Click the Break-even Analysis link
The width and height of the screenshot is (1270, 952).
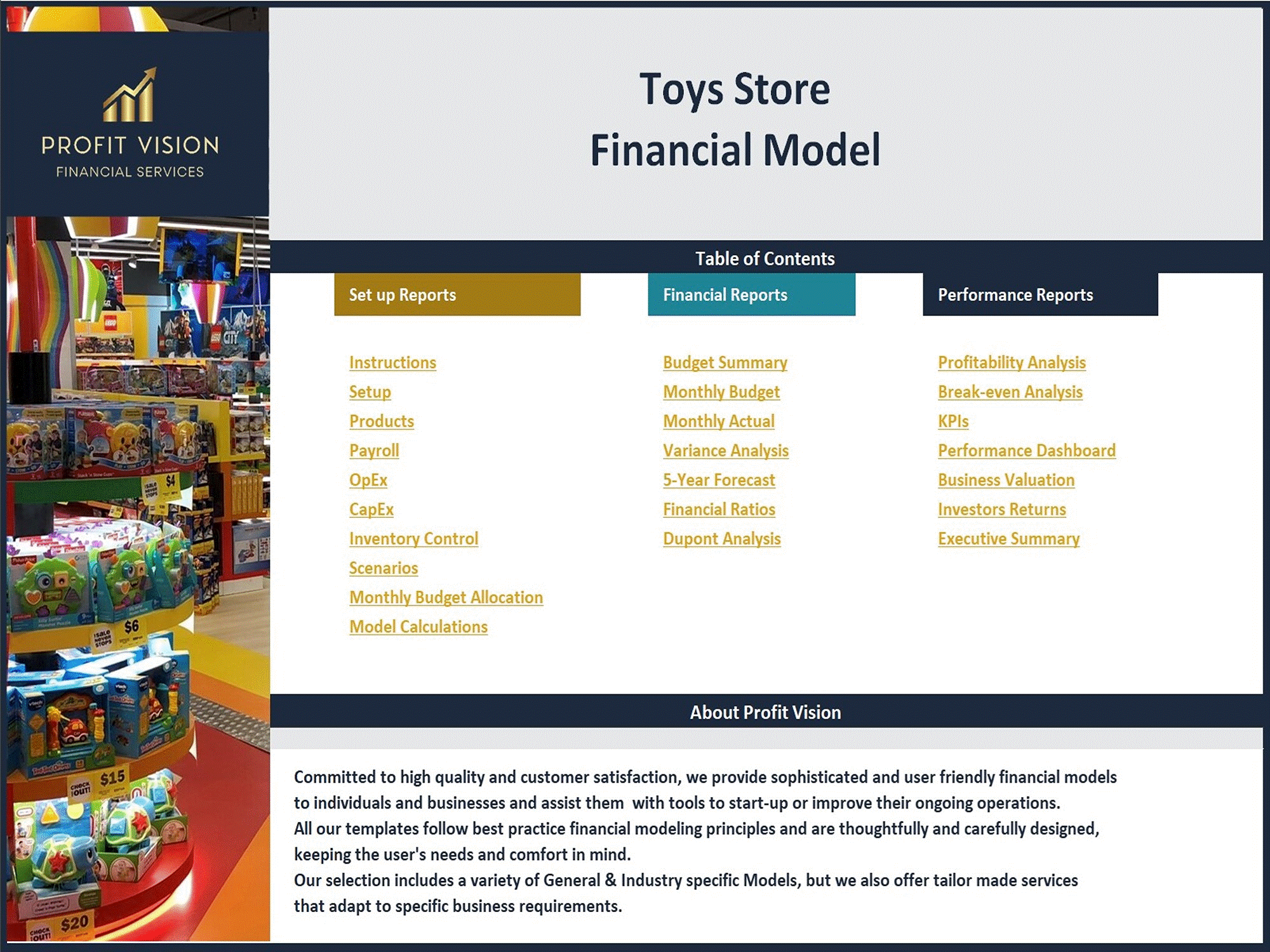coord(1009,391)
